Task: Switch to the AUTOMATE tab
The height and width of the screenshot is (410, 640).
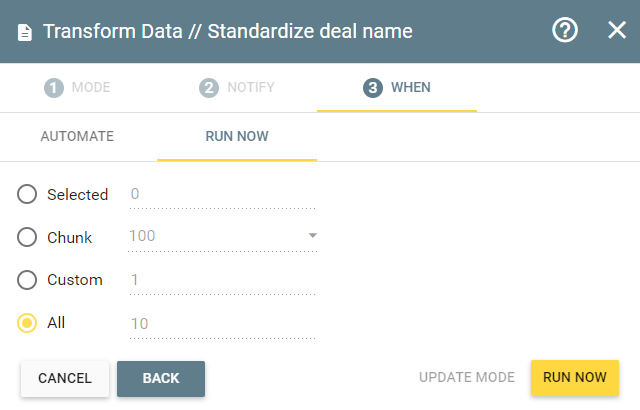Action: pos(77,136)
